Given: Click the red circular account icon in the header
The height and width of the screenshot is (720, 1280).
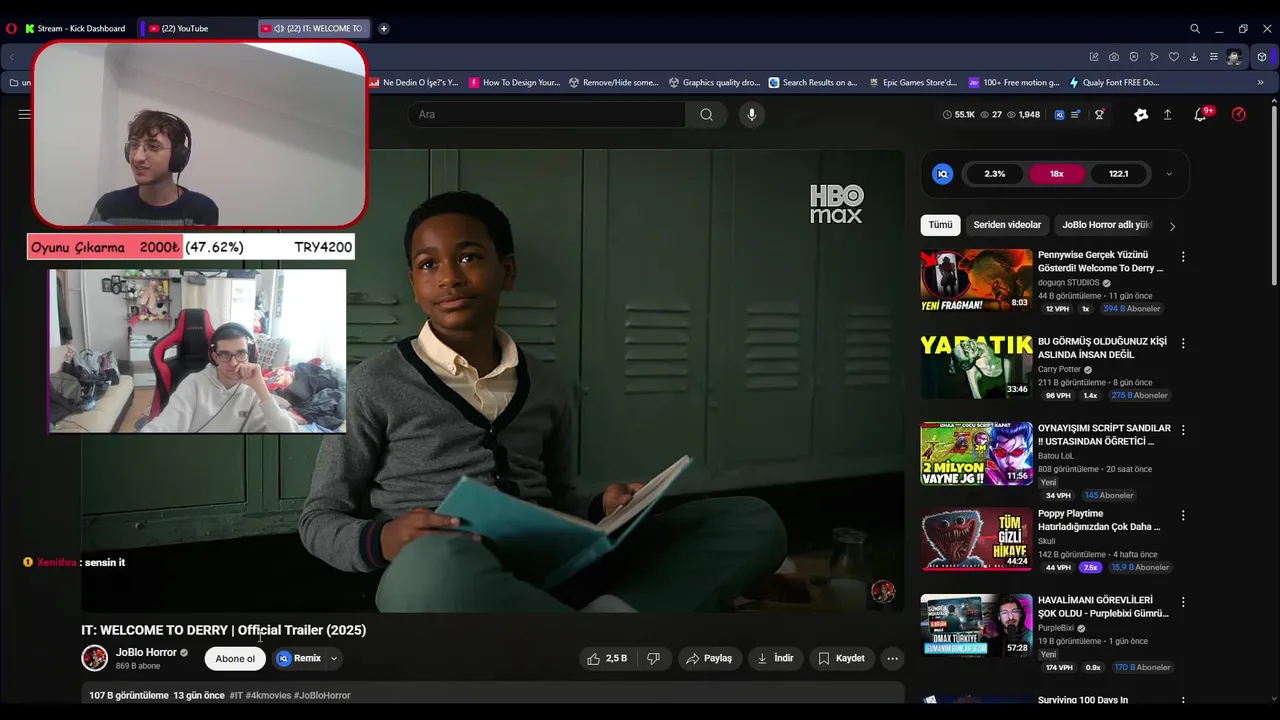Looking at the screenshot, I should [1239, 114].
